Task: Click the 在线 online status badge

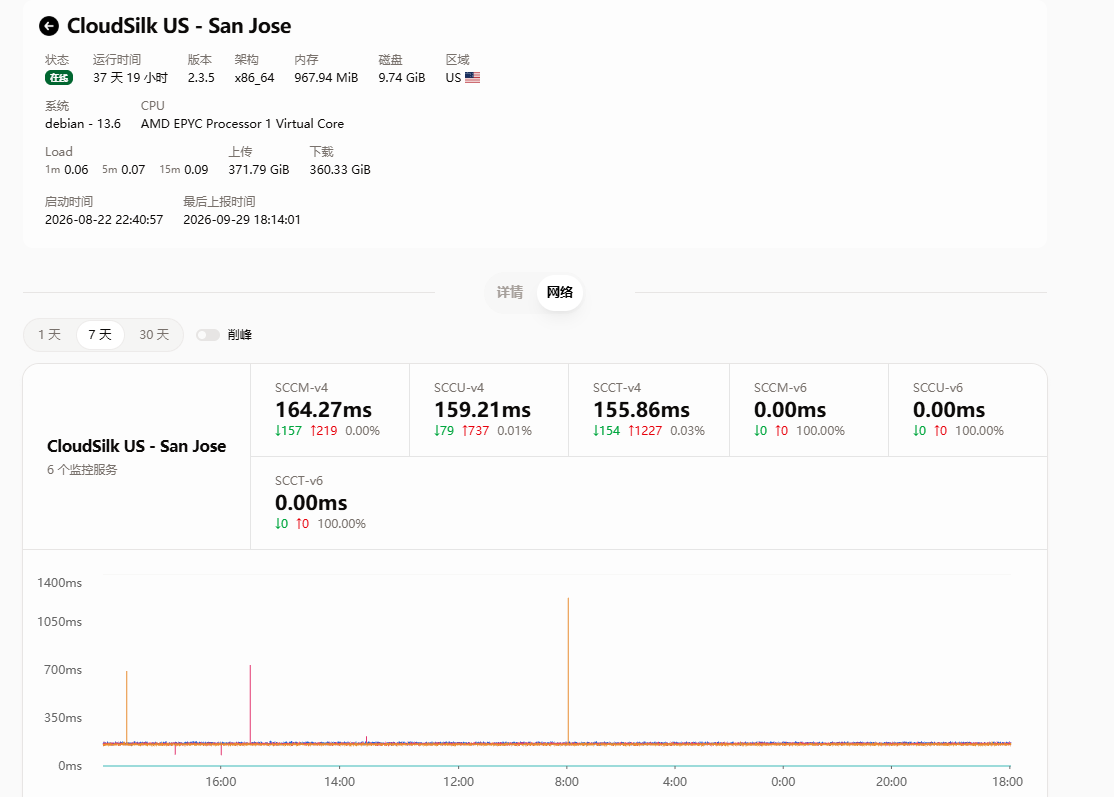Action: click(x=59, y=77)
